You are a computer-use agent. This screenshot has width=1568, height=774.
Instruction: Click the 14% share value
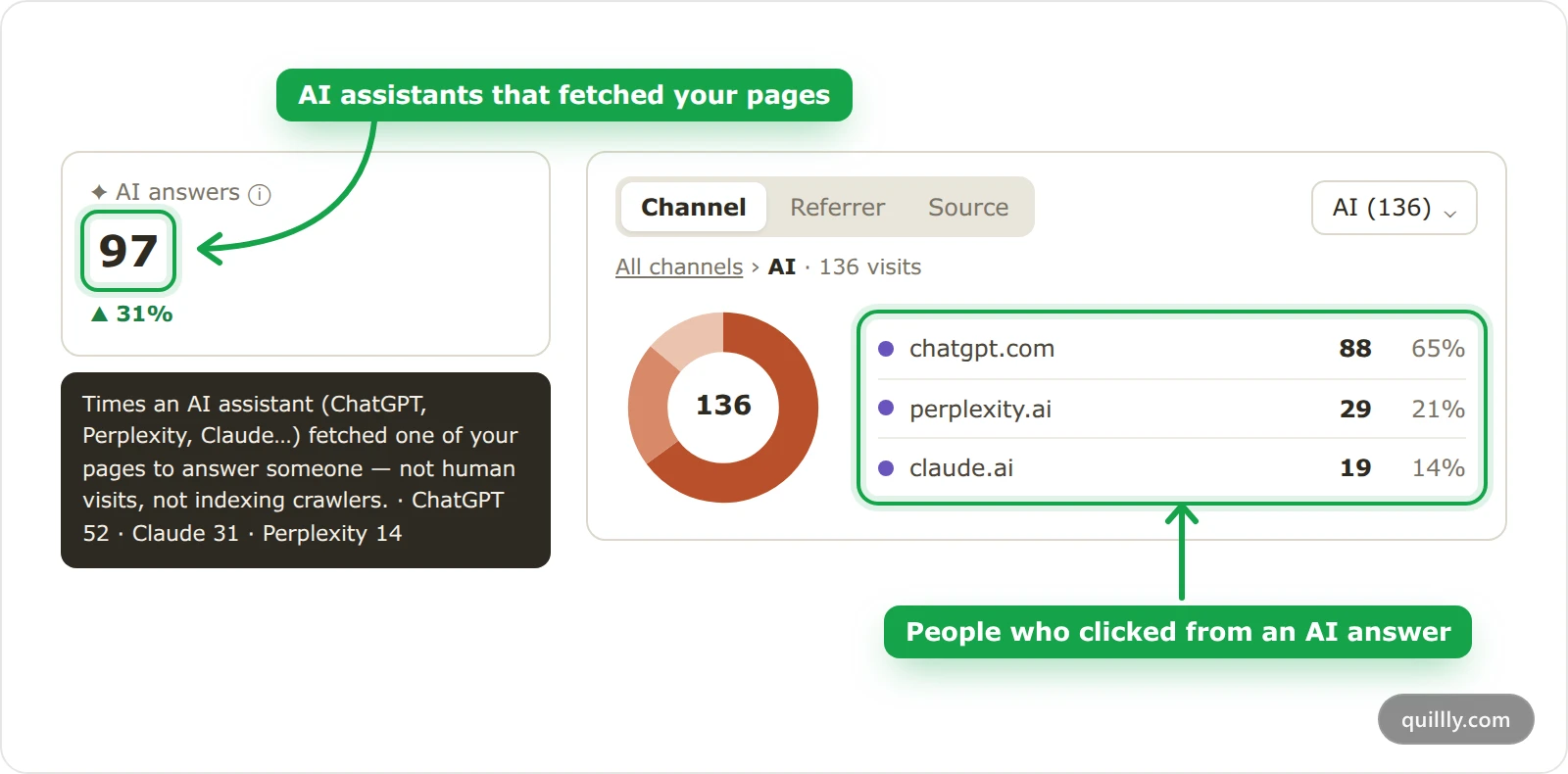(1438, 468)
